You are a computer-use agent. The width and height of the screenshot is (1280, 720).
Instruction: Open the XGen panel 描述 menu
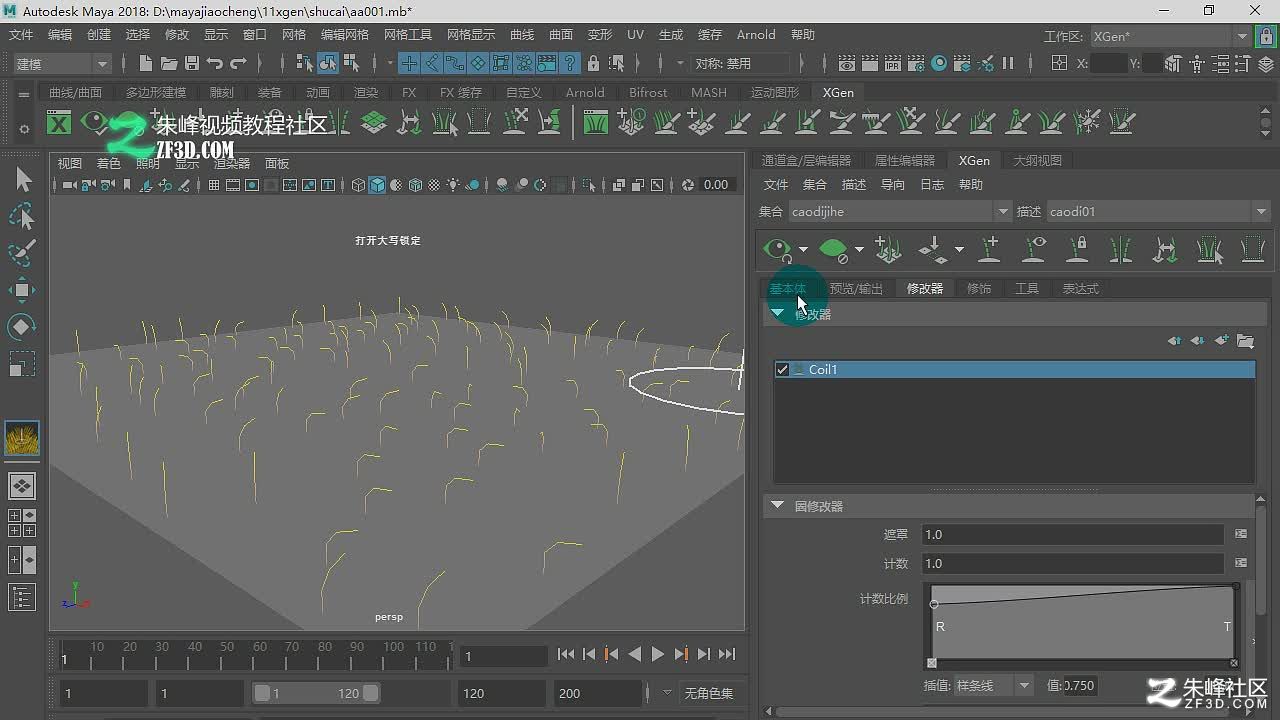coord(854,185)
